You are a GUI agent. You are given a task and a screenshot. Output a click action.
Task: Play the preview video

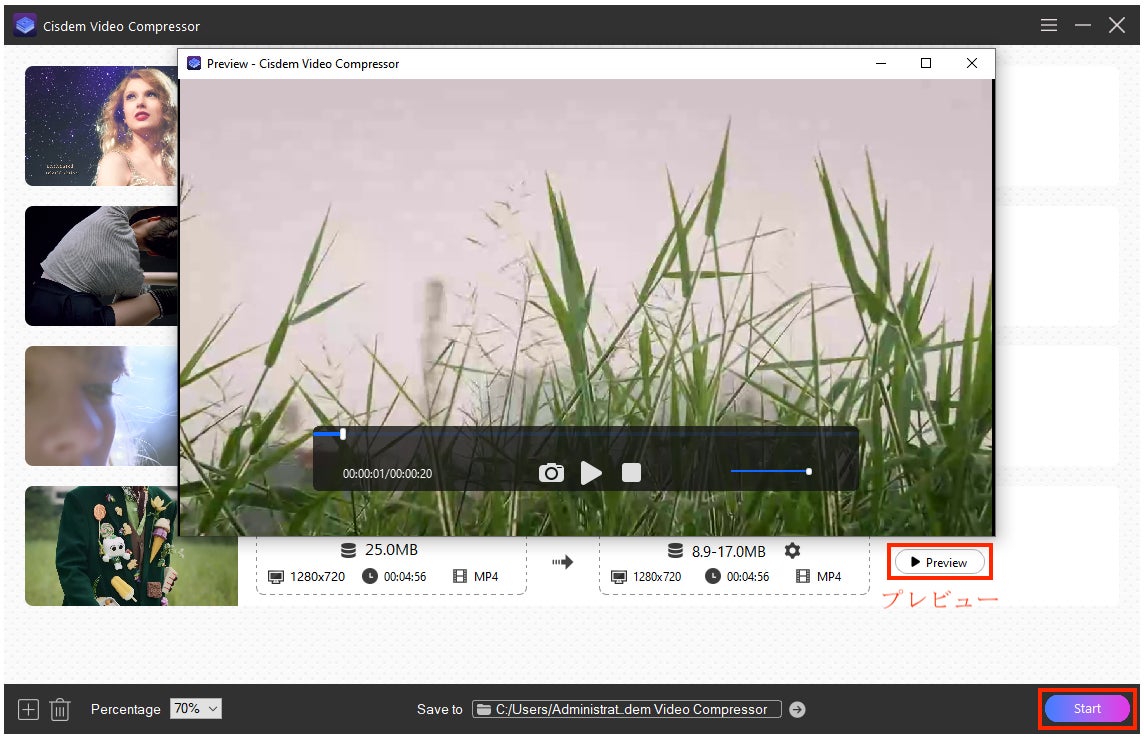[591, 473]
